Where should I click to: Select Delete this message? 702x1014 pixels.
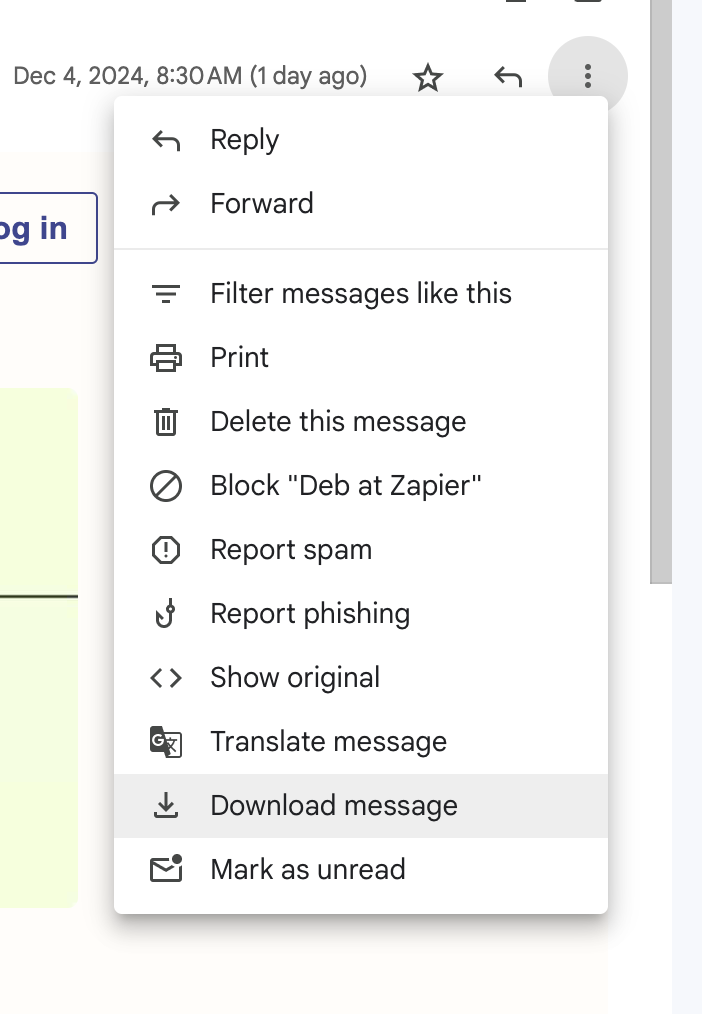pos(361,422)
